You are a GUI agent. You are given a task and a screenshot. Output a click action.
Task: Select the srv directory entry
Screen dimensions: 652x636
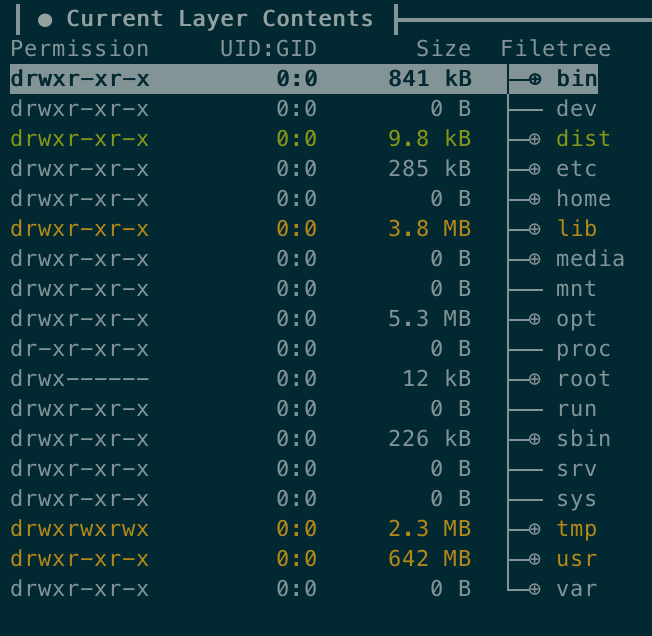[x=304, y=469]
